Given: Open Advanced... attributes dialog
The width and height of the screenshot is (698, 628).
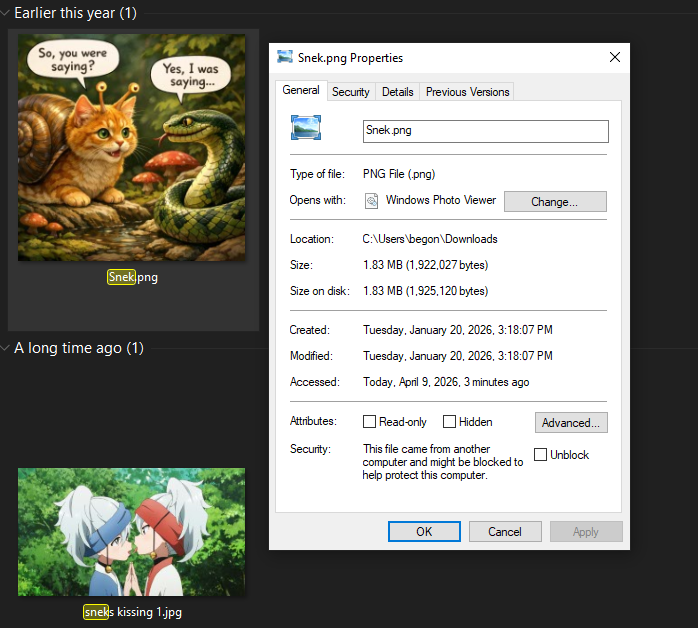Looking at the screenshot, I should pos(571,422).
